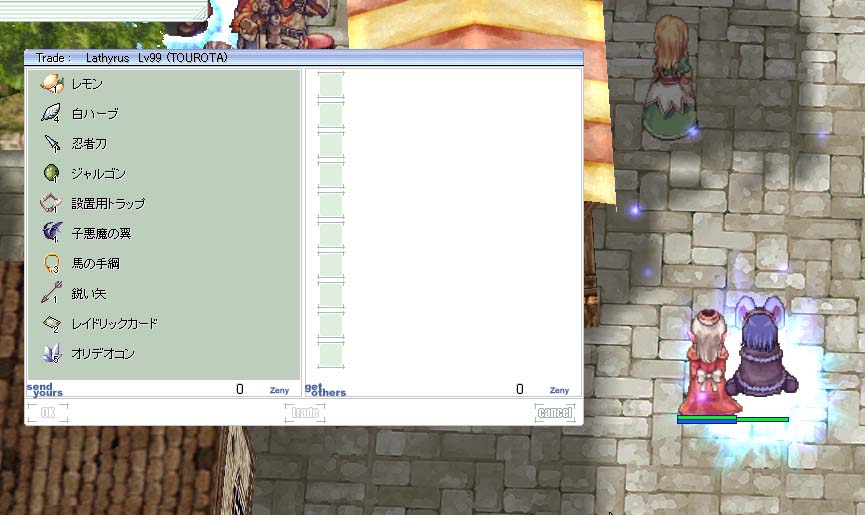The height and width of the screenshot is (515, 865).
Task: Select the little devil wing icon
Action: (x=52, y=233)
